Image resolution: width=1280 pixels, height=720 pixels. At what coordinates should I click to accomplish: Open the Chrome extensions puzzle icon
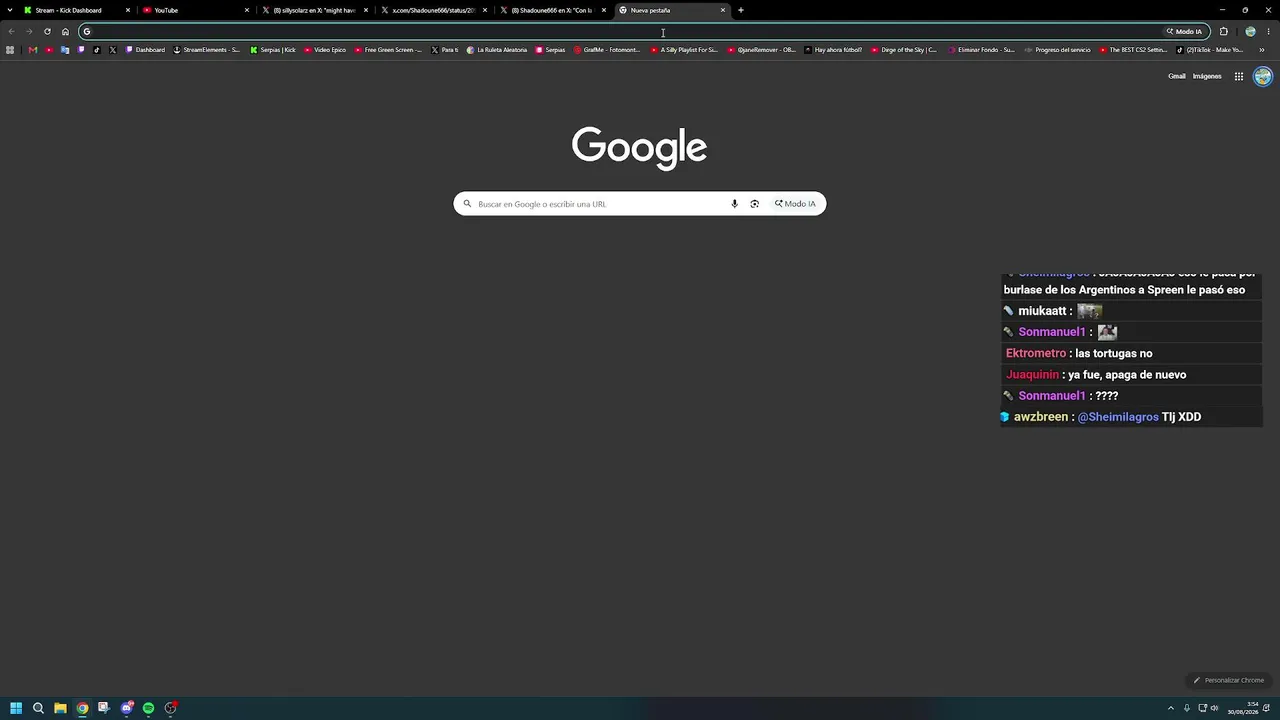1223,31
